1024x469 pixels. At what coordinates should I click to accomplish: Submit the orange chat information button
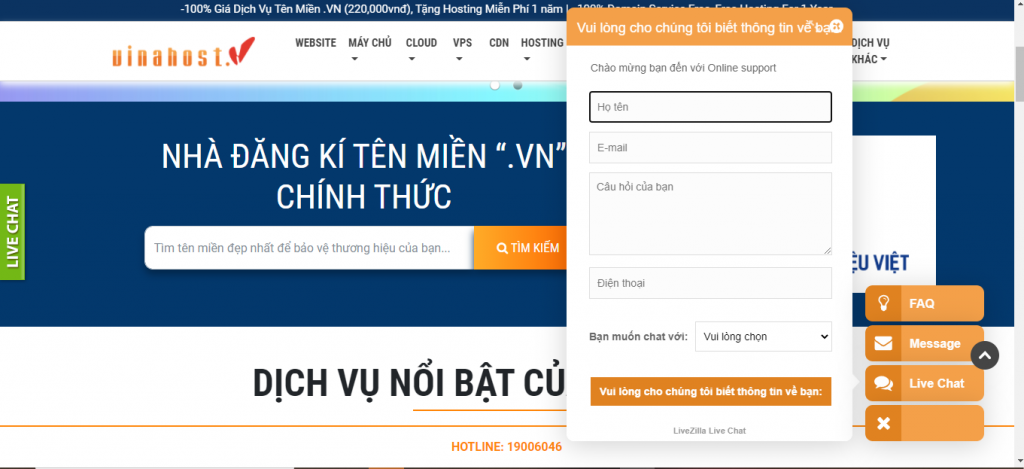(x=710, y=392)
